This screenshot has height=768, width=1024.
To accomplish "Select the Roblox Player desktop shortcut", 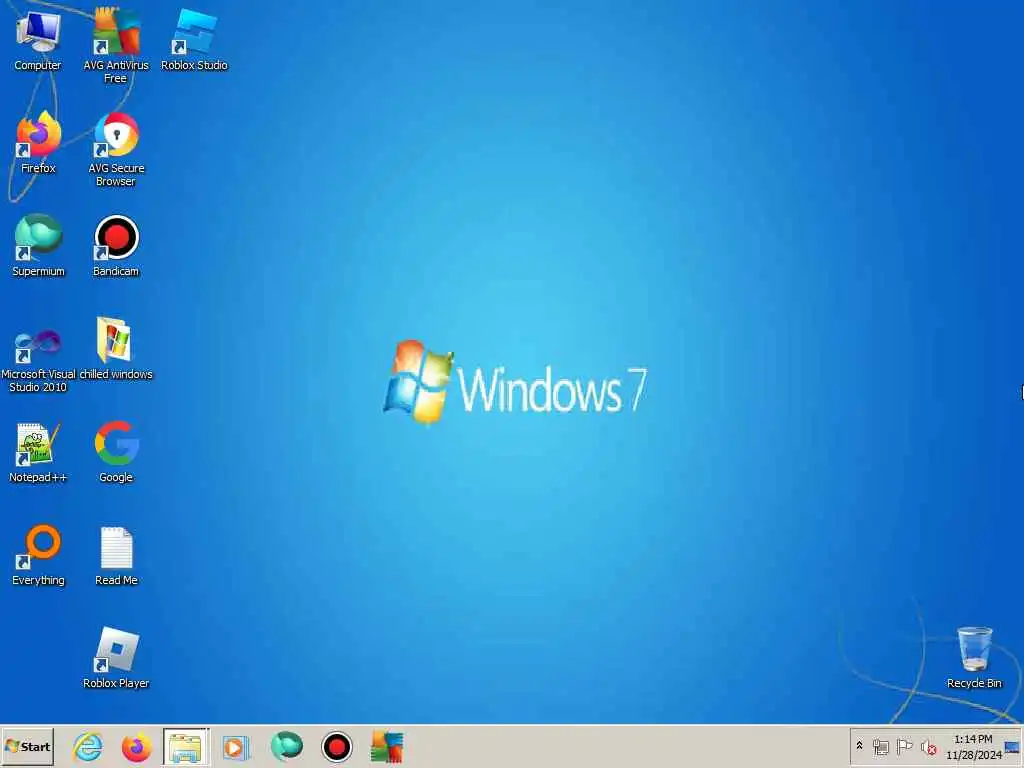I will [116, 658].
